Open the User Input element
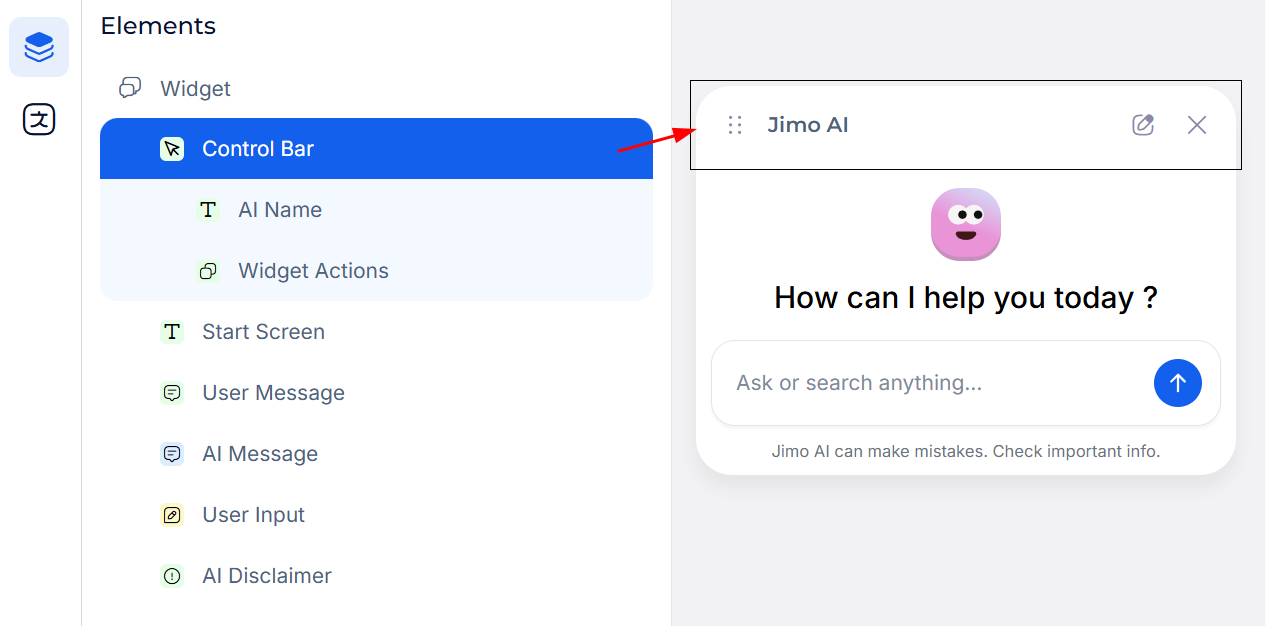Viewport: 1265px width, 626px height. 253,515
